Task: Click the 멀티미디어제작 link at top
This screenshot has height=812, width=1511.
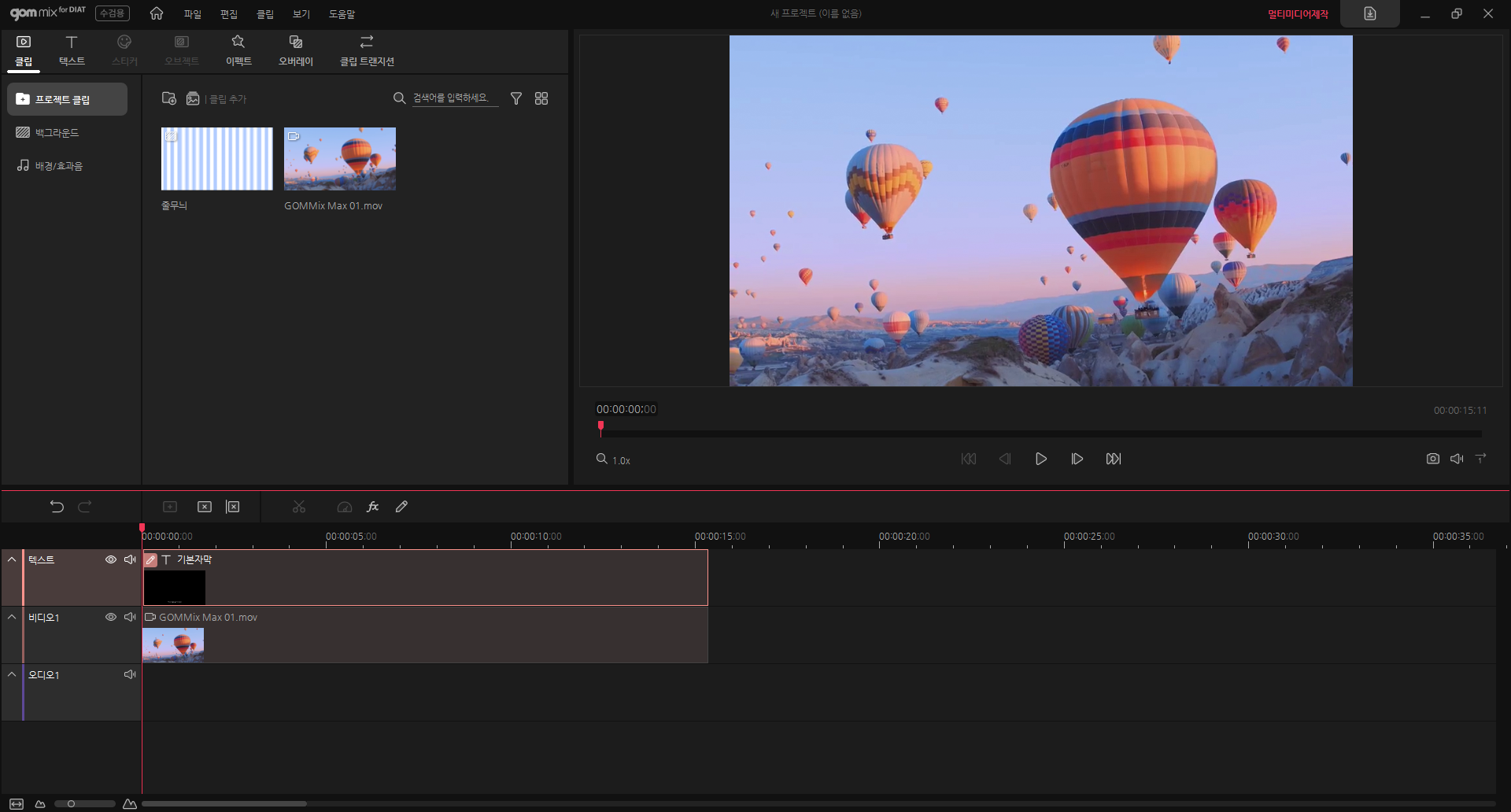Action: pos(1298,14)
